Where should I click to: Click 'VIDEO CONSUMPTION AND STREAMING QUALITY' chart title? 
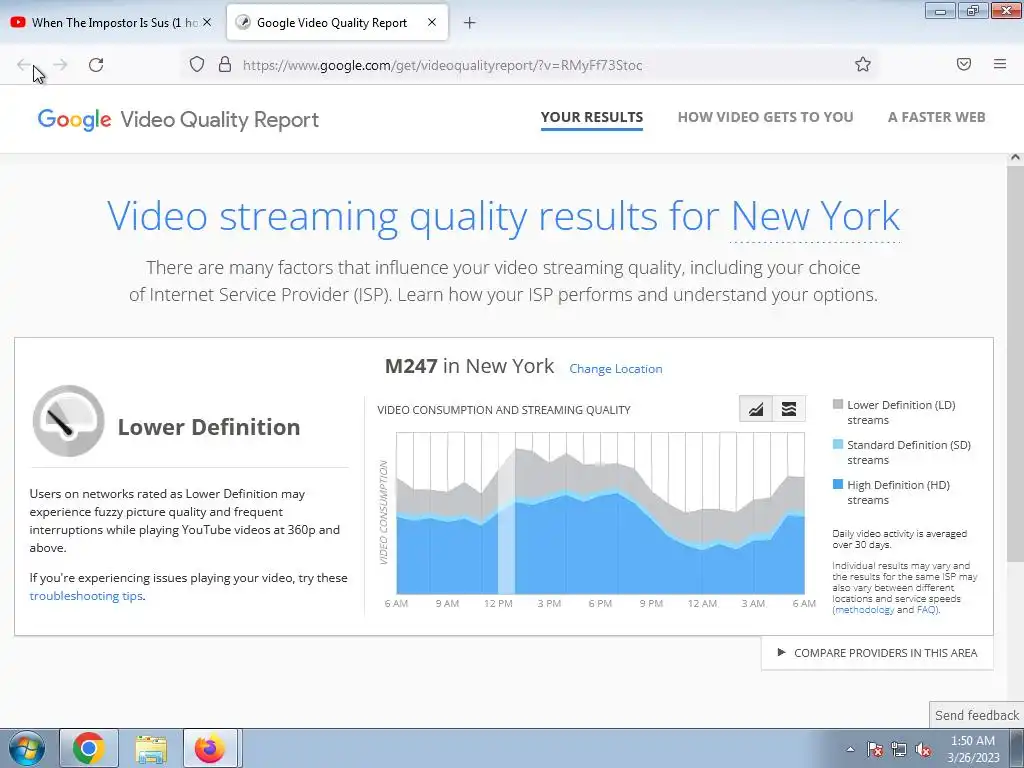point(504,410)
